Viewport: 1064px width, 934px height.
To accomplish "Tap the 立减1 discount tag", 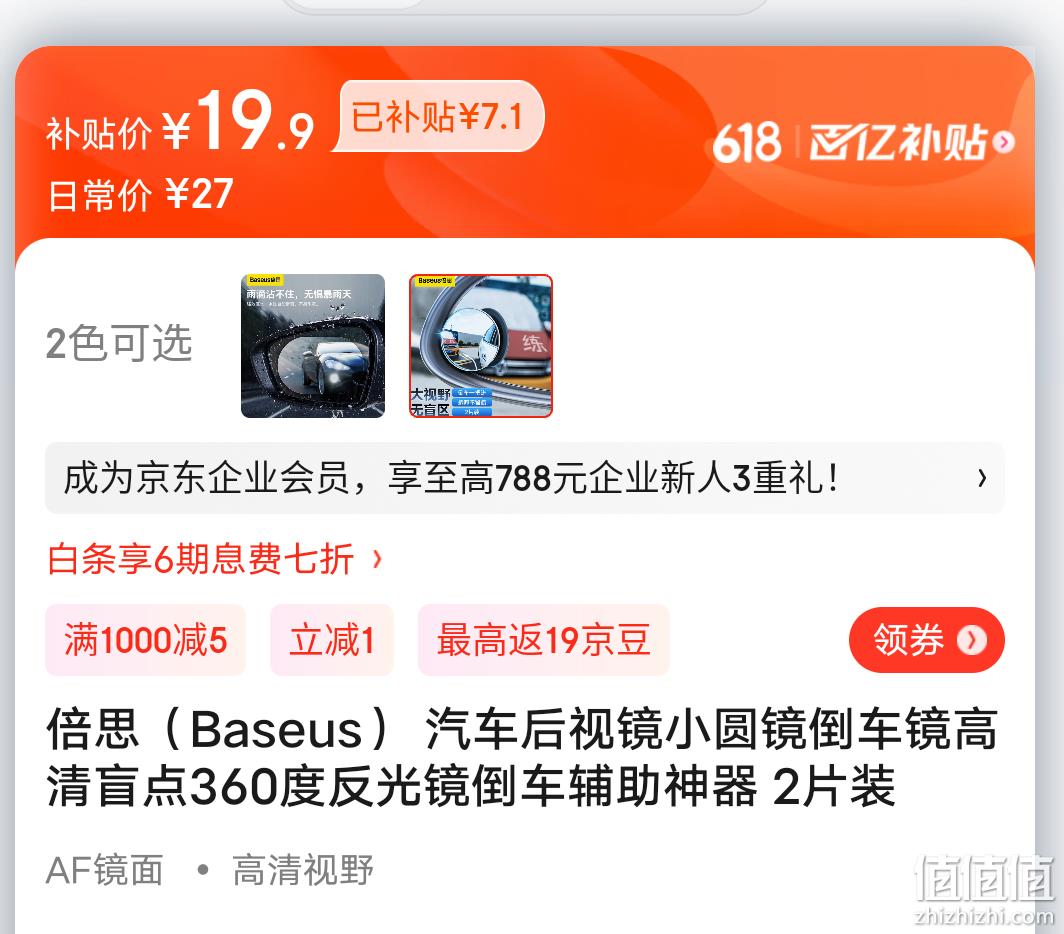I will [x=332, y=640].
